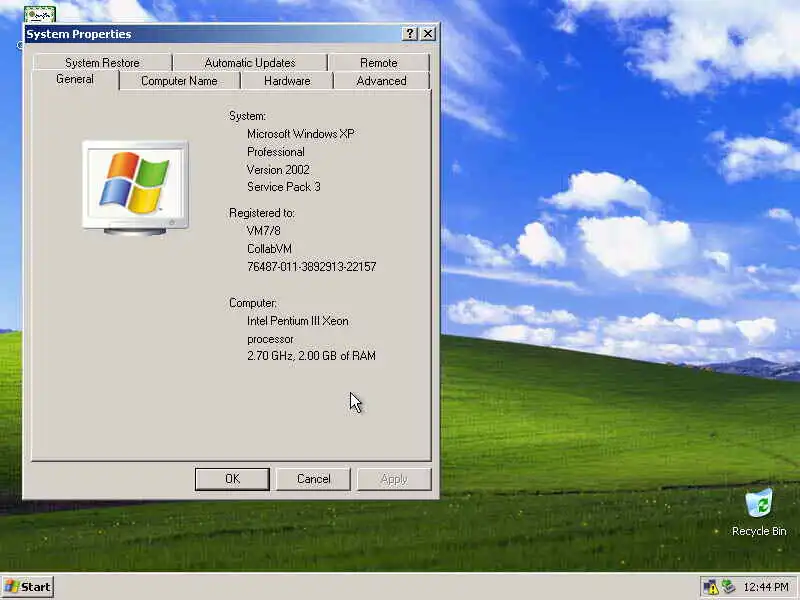Click the 12:44 PM taskbar clock
This screenshot has height=600, width=800.
pos(766,587)
